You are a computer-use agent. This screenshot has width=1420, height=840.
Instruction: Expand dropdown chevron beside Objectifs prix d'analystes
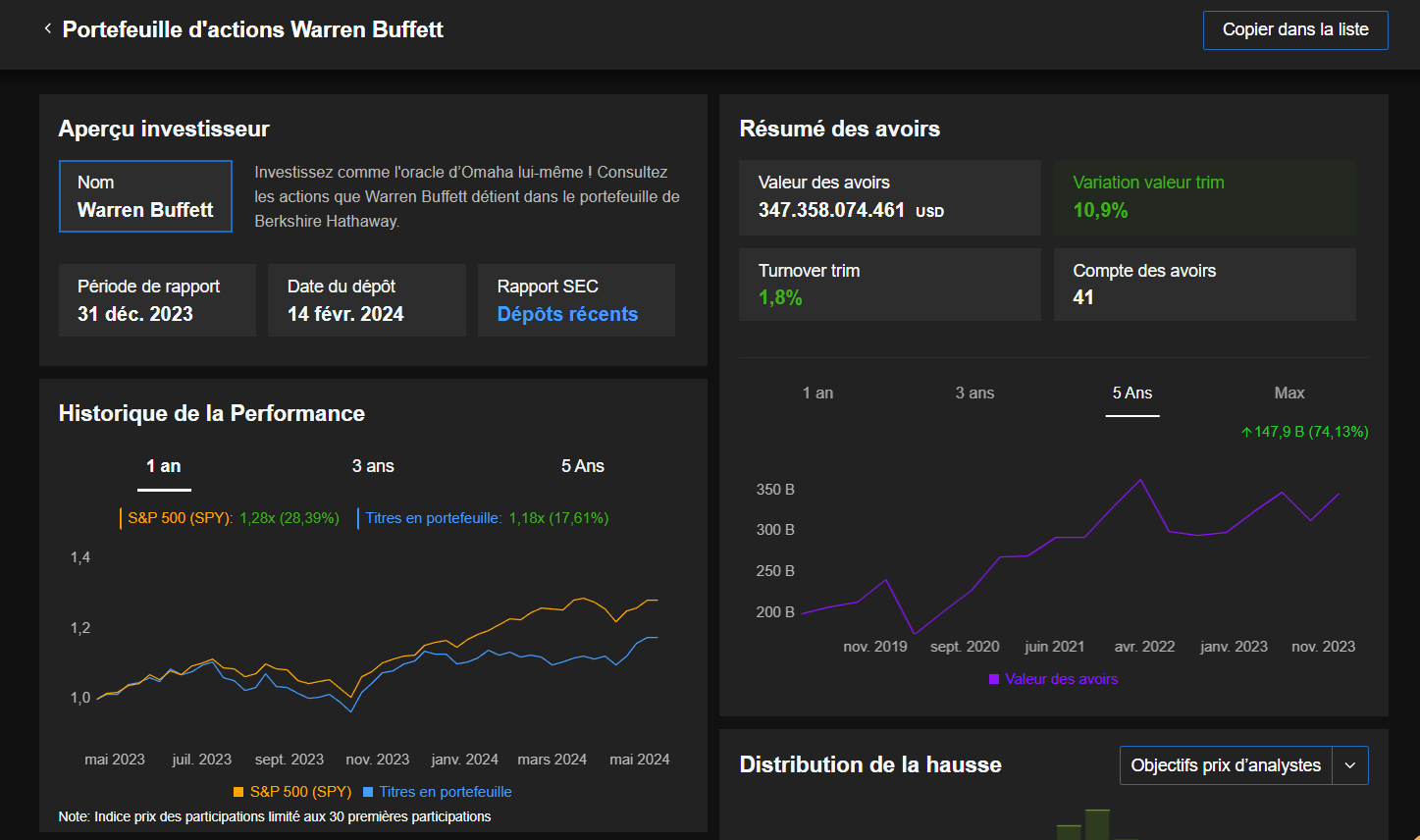(x=1350, y=765)
